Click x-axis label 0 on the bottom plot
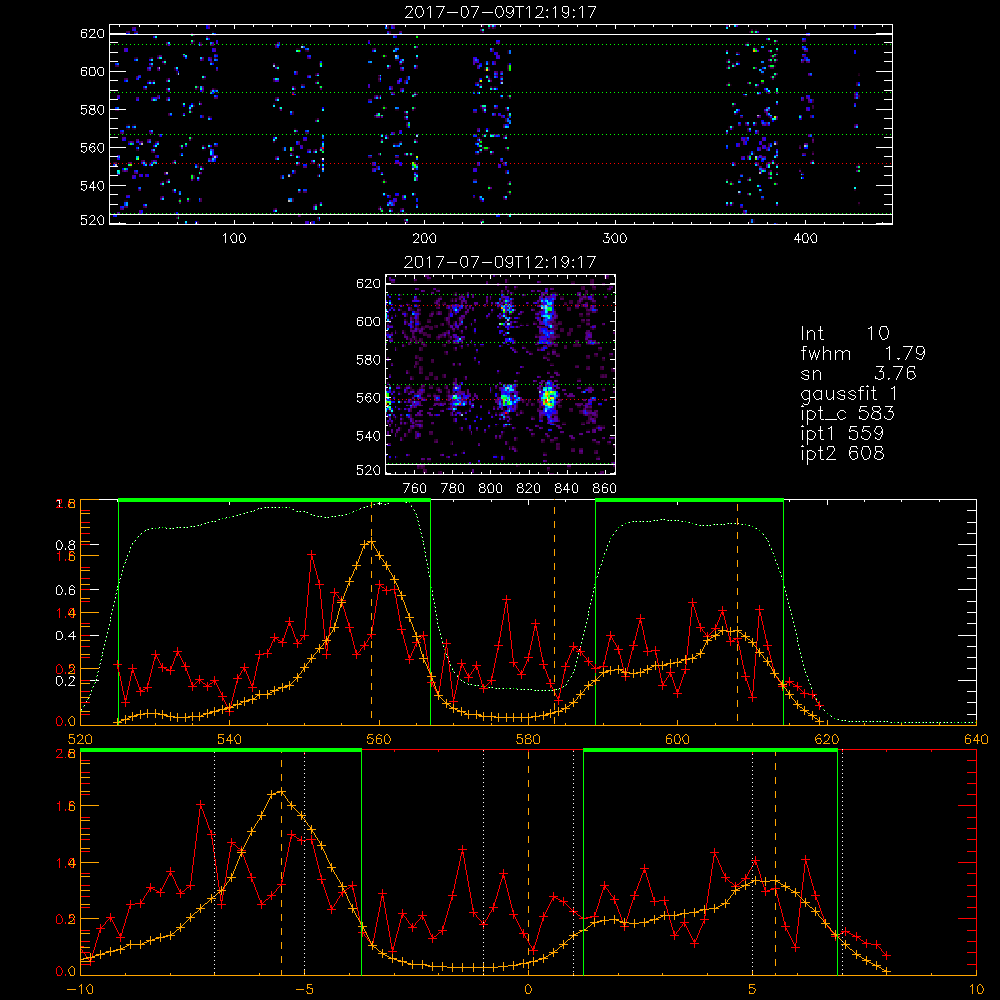The width and height of the screenshot is (1000, 1000). coord(528,990)
